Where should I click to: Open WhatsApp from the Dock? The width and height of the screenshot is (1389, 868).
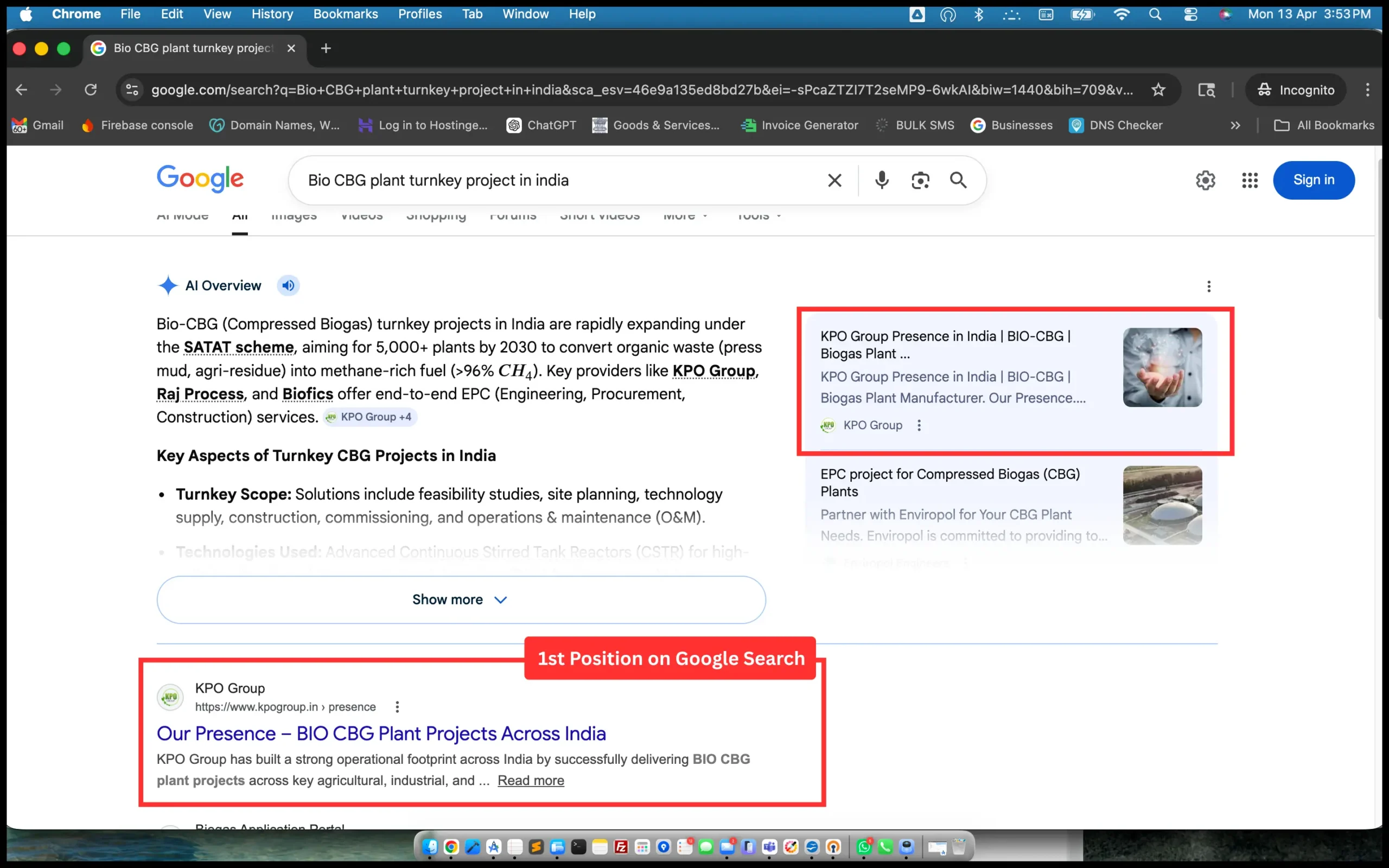(x=864, y=847)
